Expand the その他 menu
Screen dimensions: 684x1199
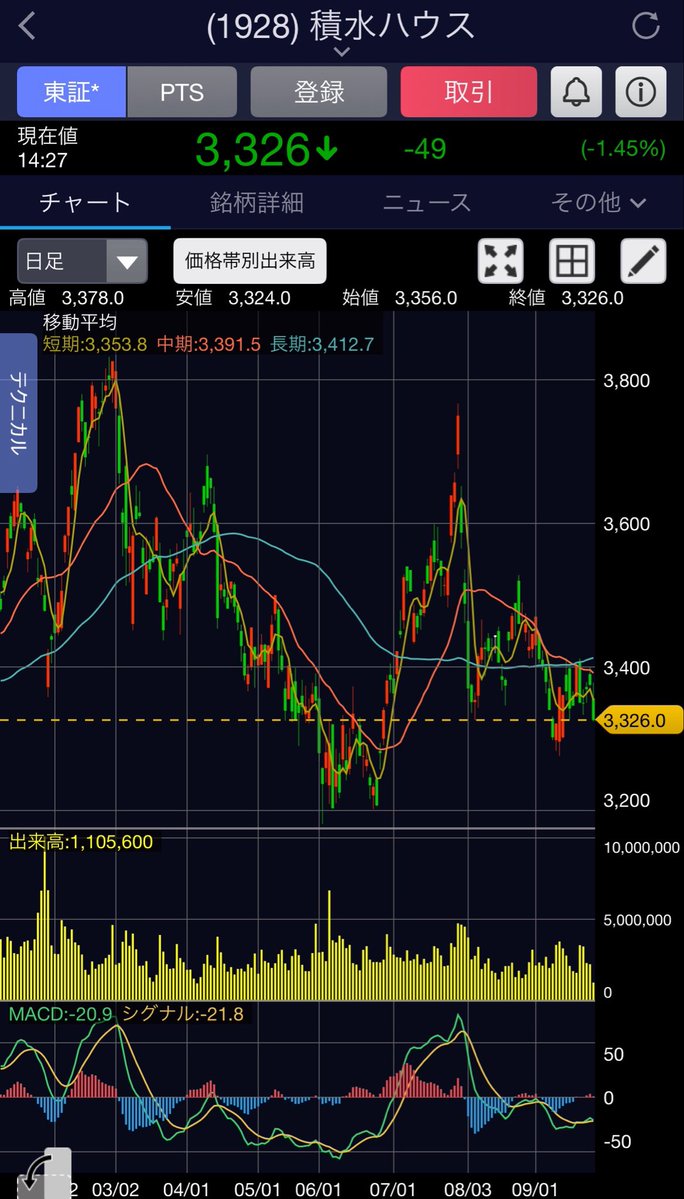[x=598, y=203]
